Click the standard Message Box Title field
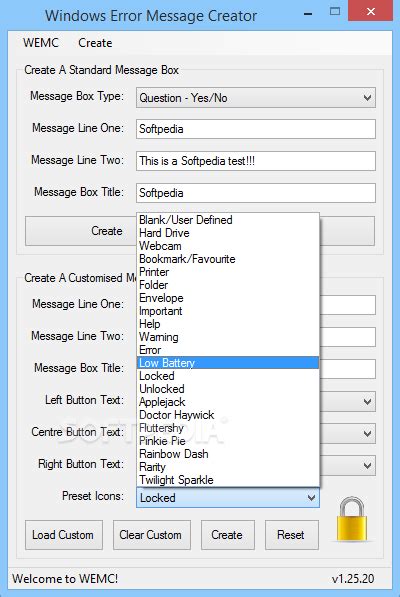Viewport: 400px width, 597px height. (256, 193)
